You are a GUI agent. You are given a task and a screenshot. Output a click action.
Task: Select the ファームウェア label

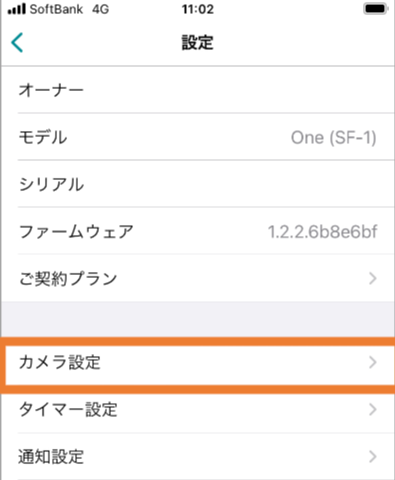76,232
